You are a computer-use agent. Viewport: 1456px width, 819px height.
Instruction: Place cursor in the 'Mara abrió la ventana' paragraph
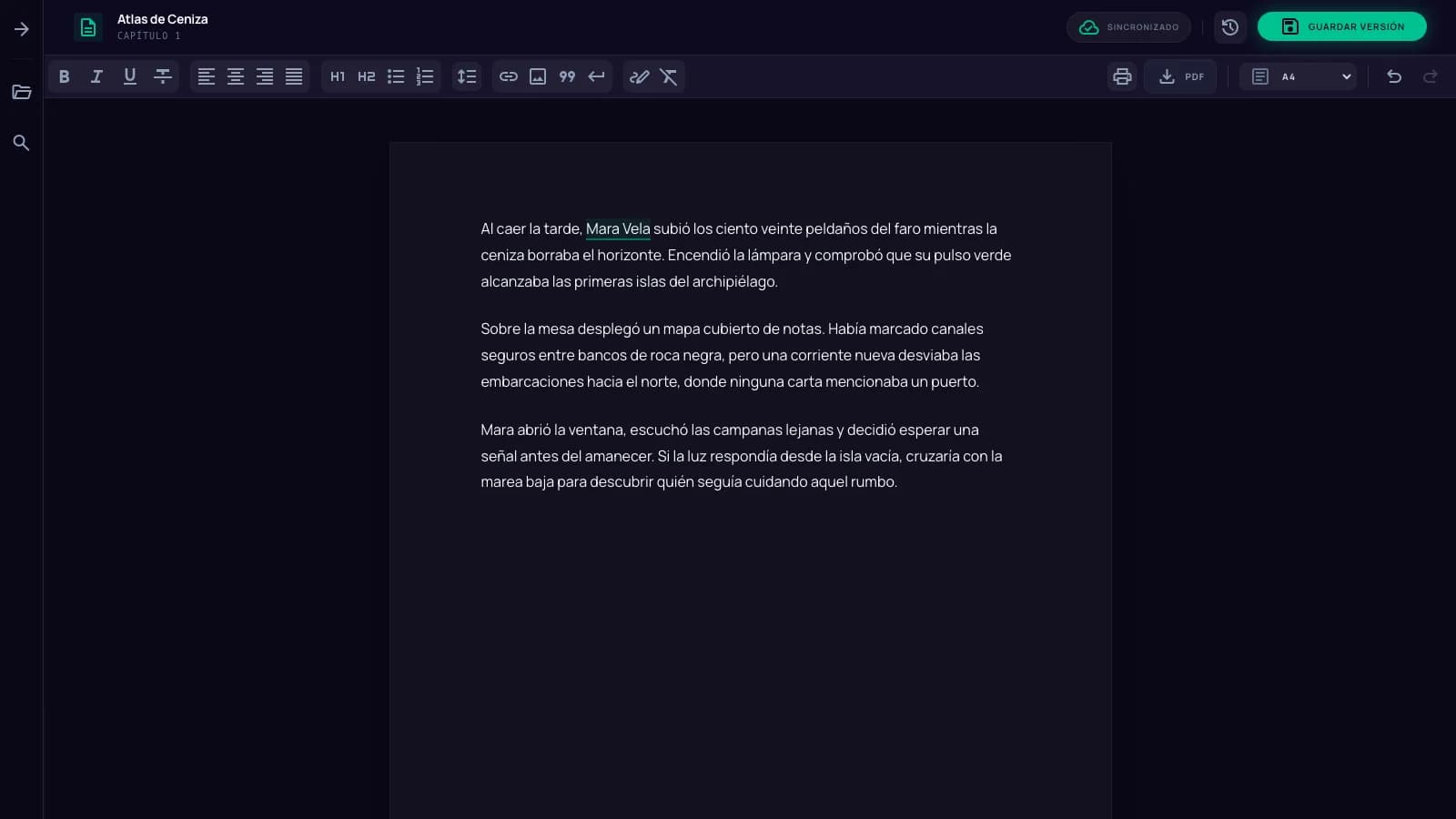746,455
